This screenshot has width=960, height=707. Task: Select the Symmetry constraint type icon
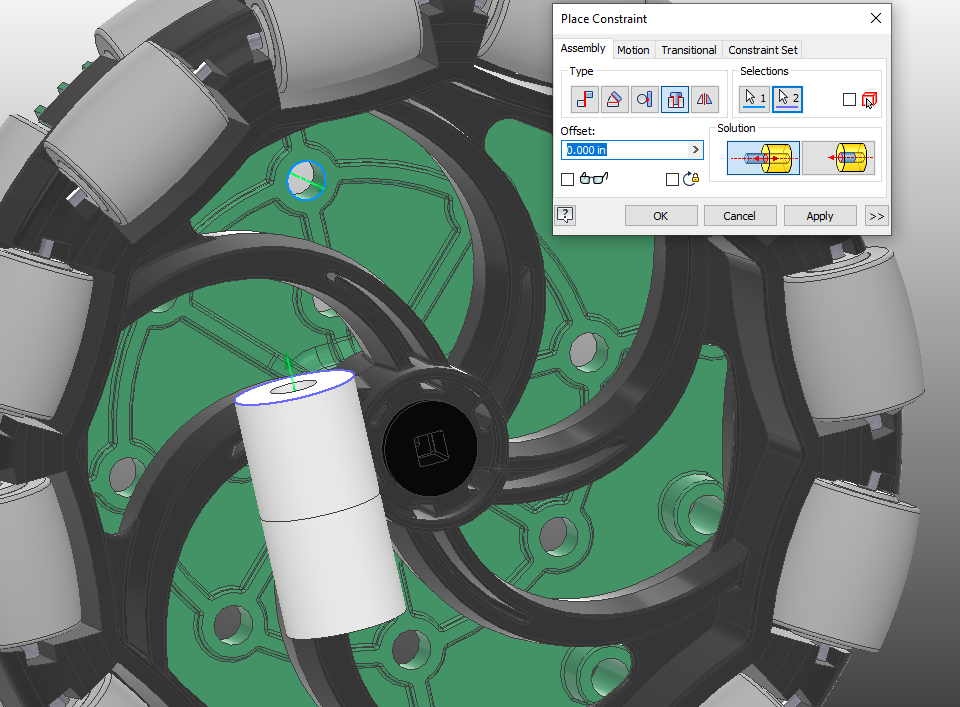point(705,99)
